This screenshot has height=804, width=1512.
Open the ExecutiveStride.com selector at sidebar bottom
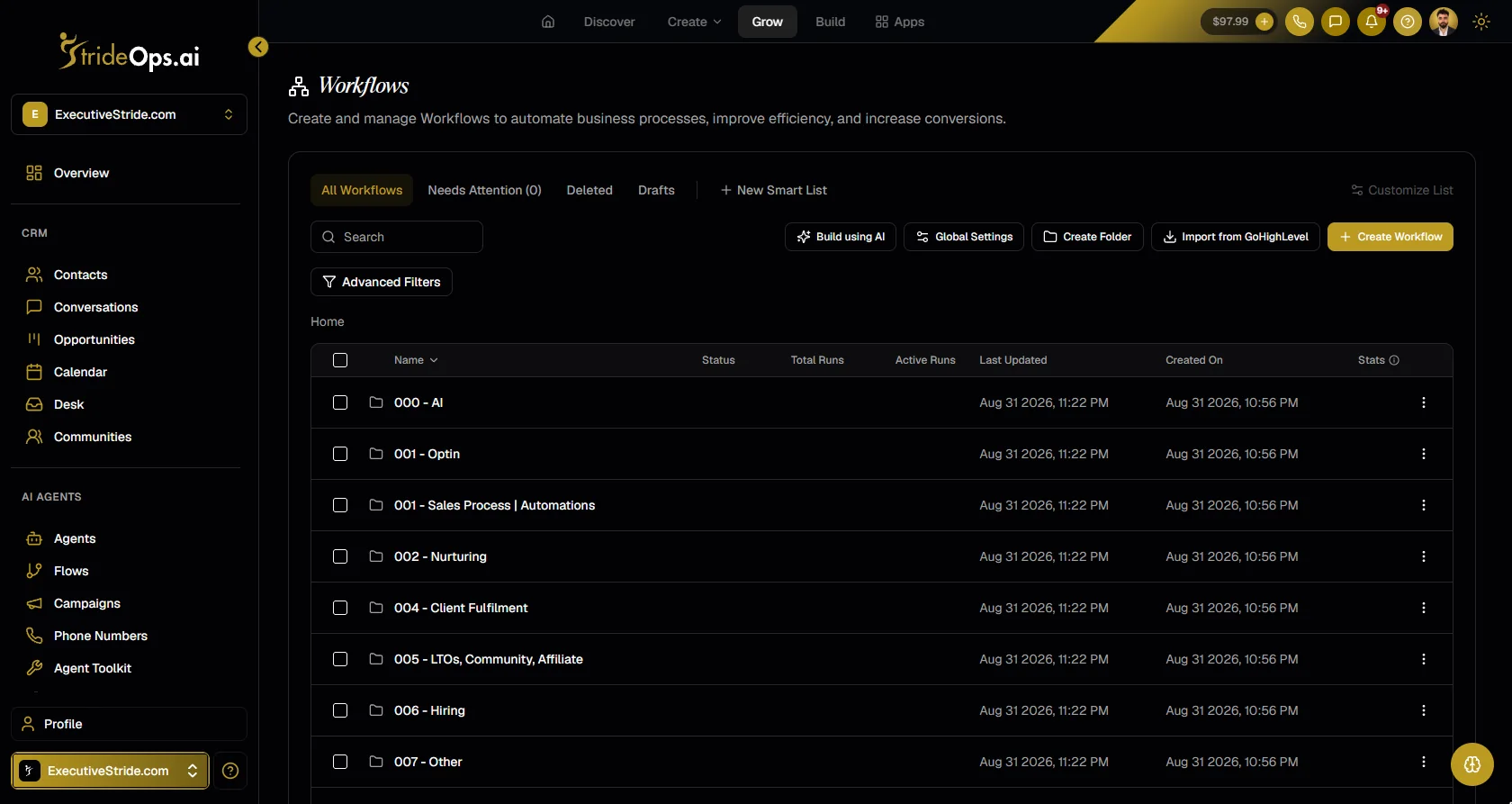point(110,771)
